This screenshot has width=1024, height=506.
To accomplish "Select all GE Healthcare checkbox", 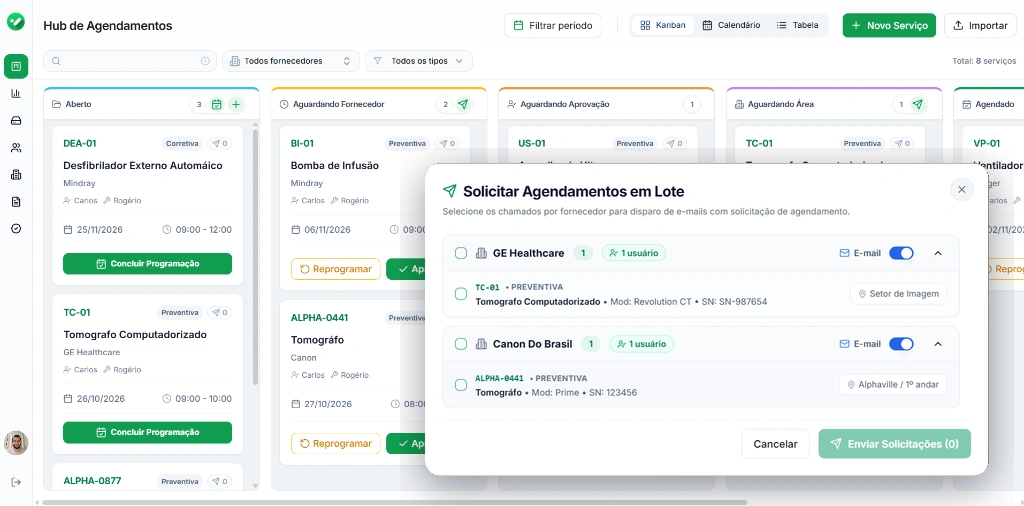I will [460, 253].
